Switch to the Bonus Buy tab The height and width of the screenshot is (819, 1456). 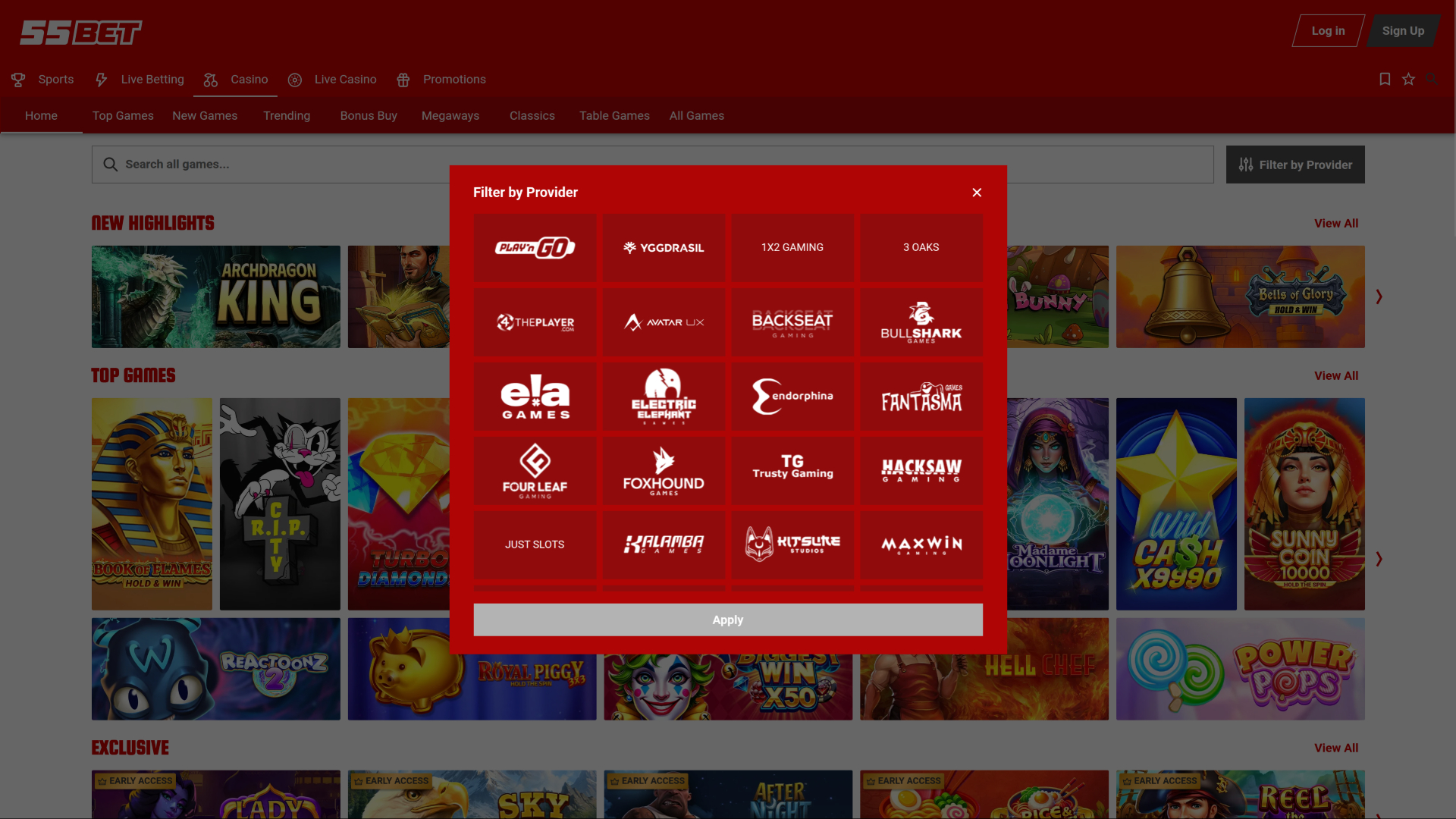pyautogui.click(x=369, y=116)
